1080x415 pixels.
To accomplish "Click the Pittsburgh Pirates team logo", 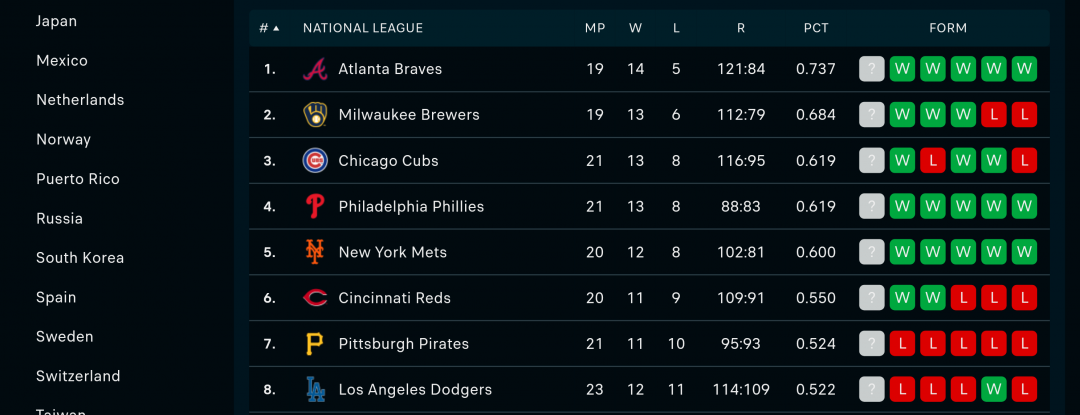I will click(x=315, y=344).
